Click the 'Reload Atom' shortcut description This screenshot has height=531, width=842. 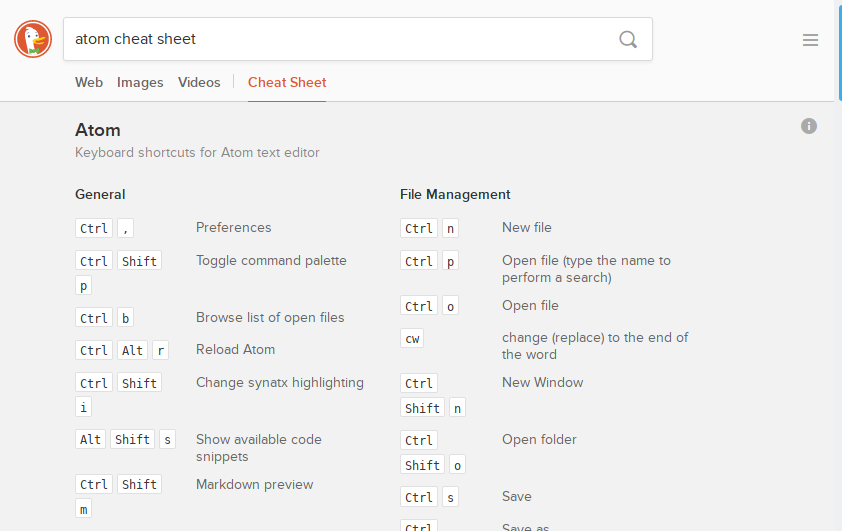[x=235, y=350]
